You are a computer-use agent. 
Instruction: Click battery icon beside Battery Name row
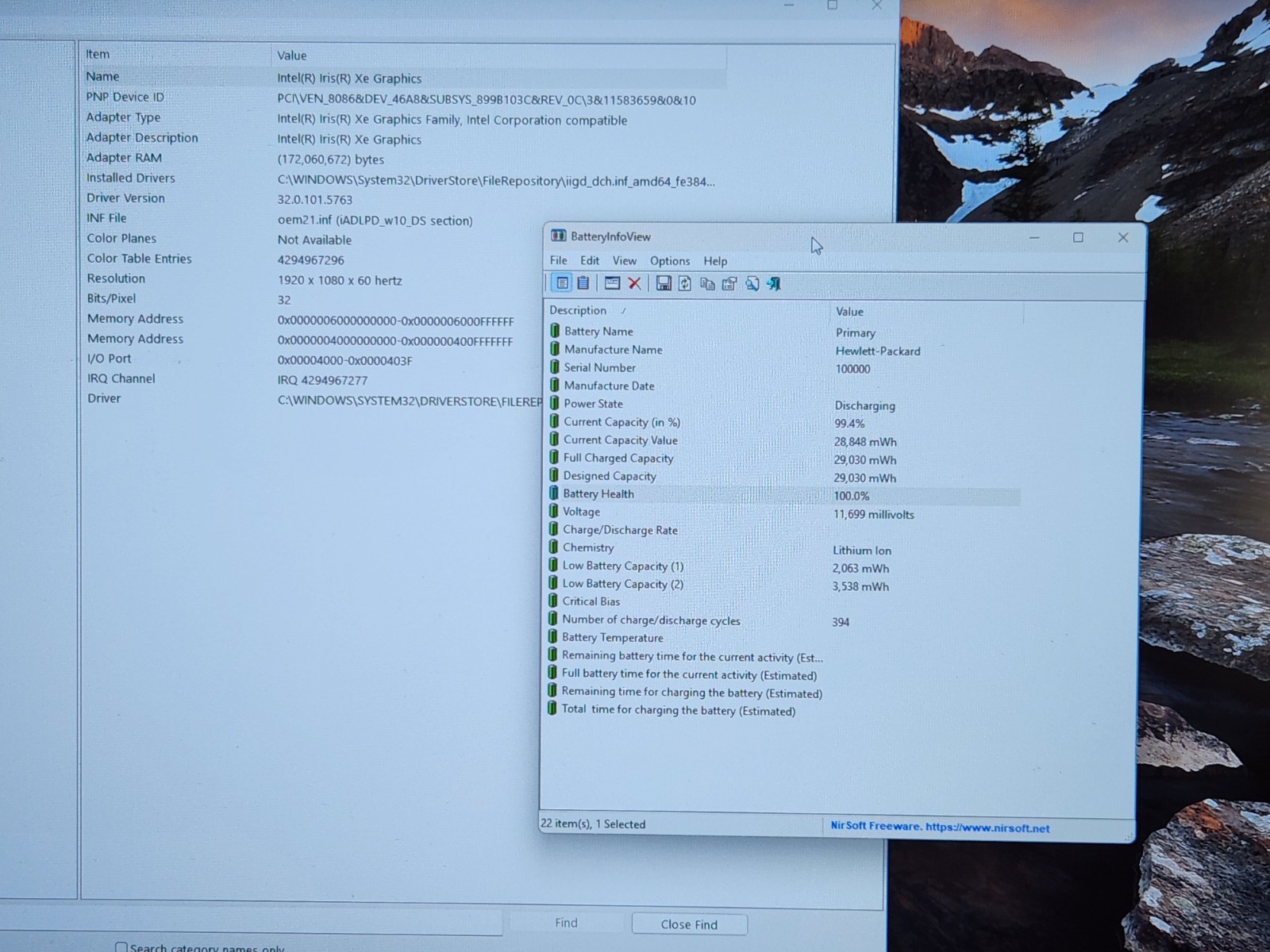click(x=555, y=331)
